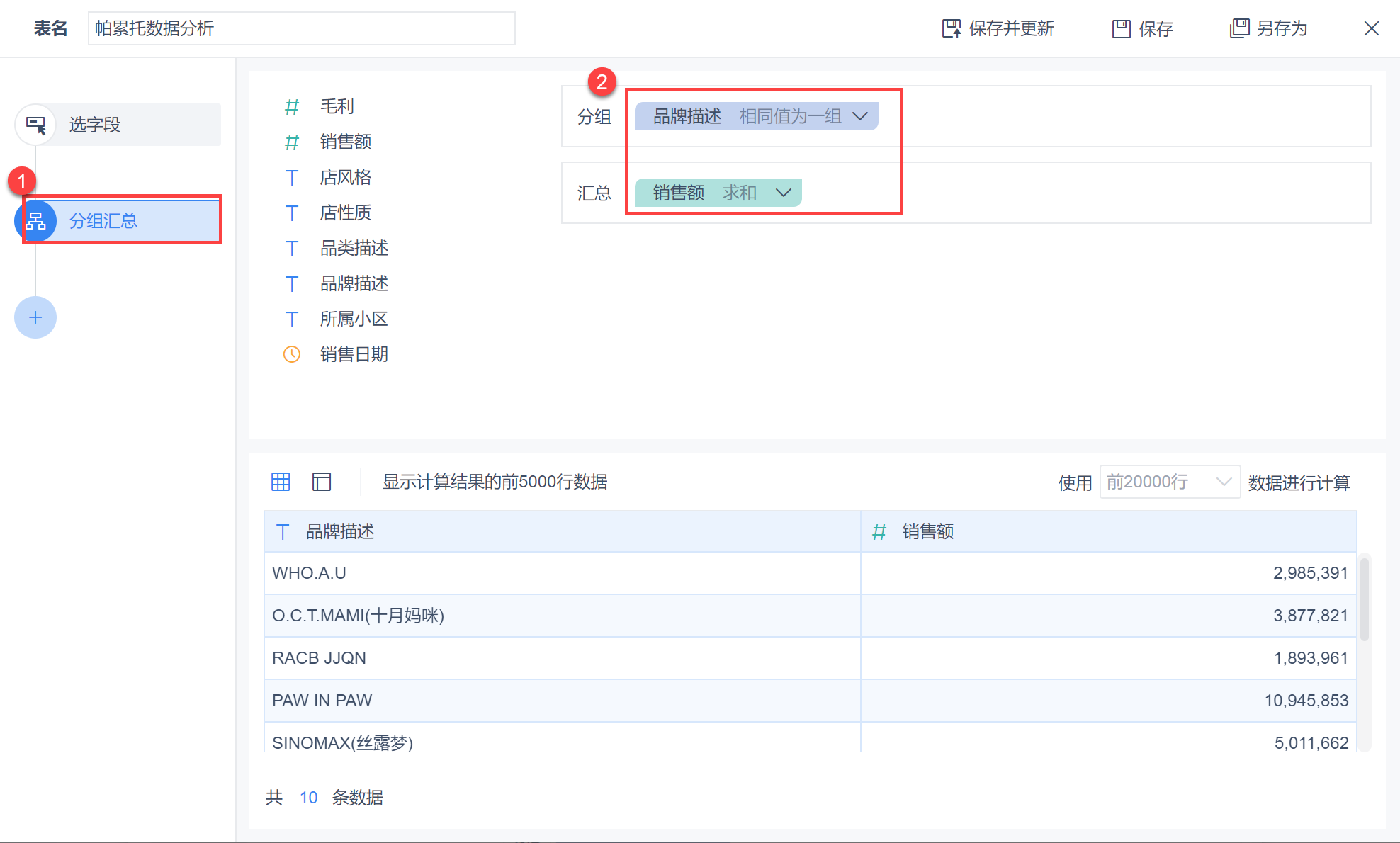Switch to header-only table view icon

[x=322, y=482]
